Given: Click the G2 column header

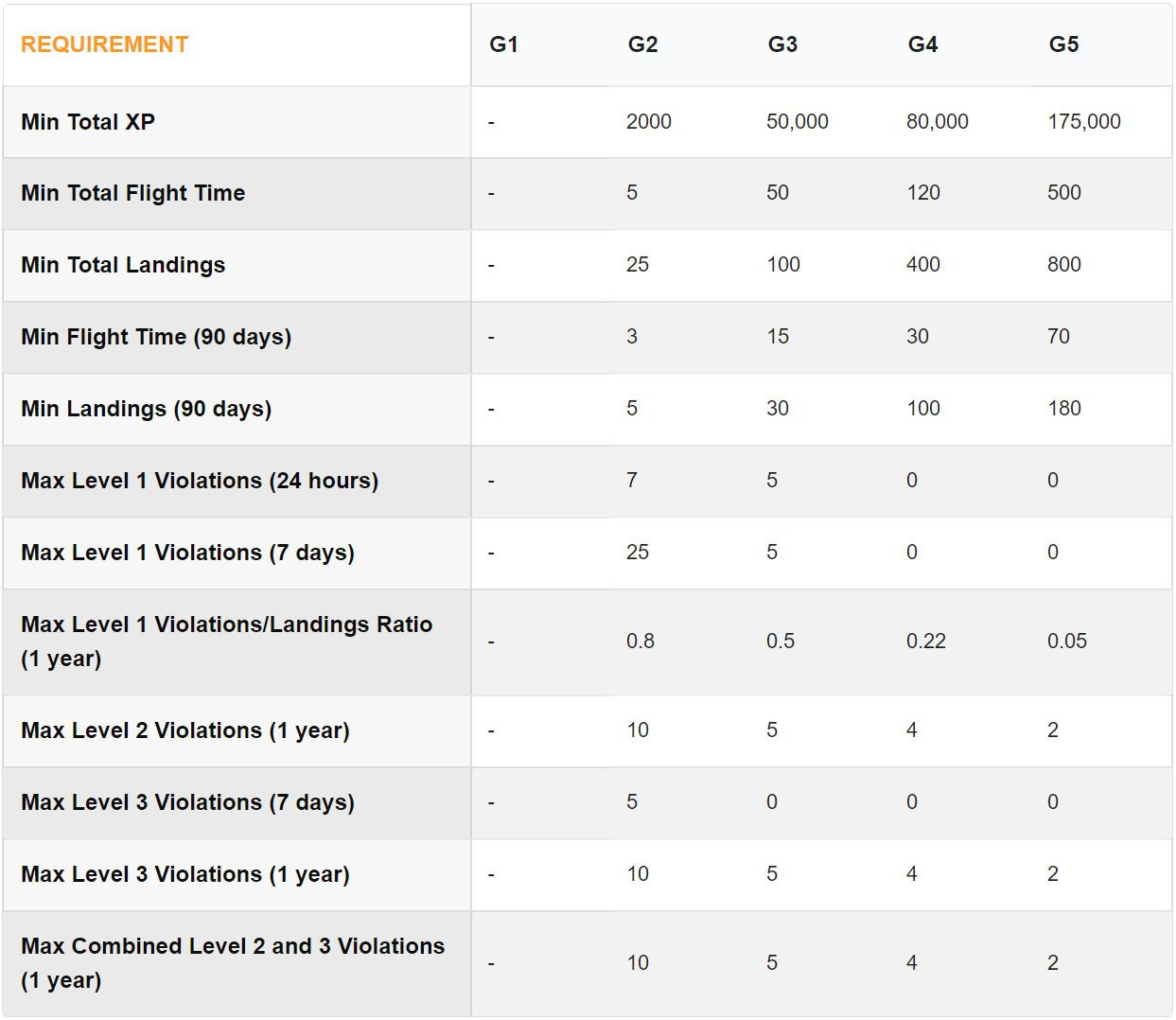Looking at the screenshot, I should point(642,44).
